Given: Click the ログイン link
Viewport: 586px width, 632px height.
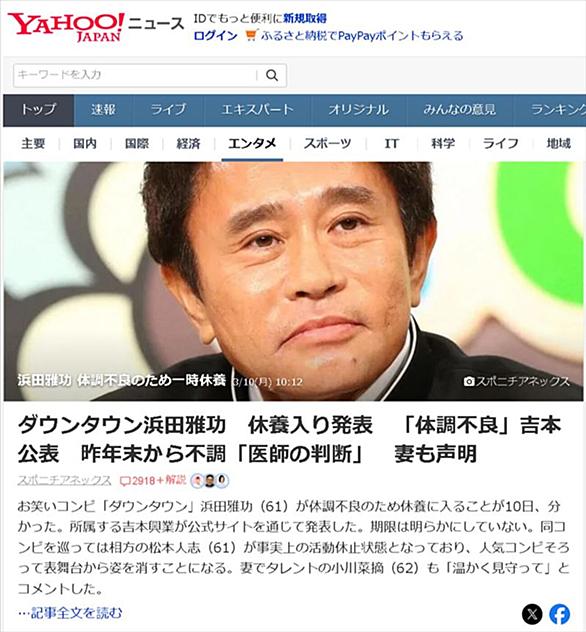Looking at the screenshot, I should (215, 36).
